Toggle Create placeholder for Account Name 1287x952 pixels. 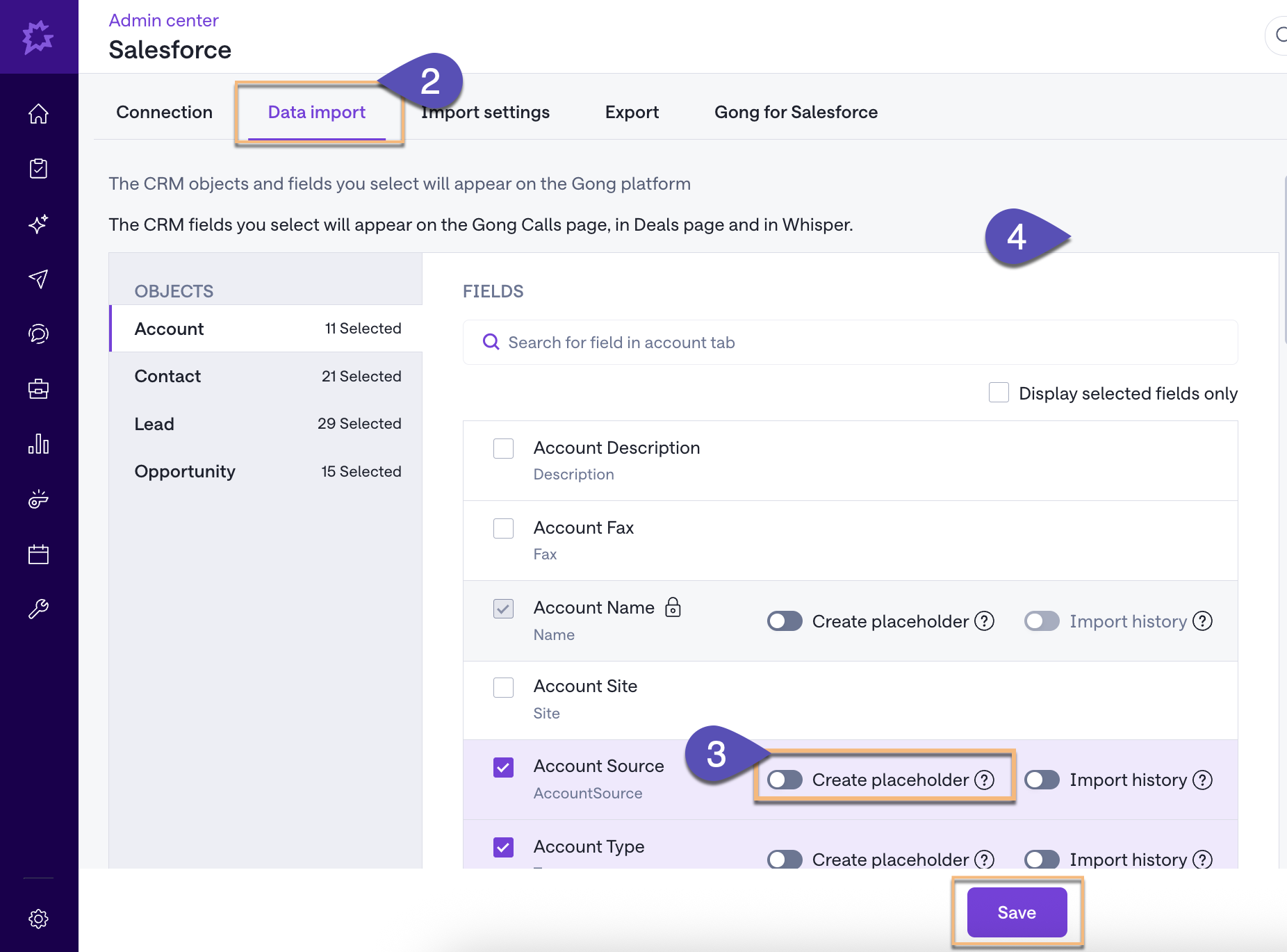pyautogui.click(x=785, y=621)
